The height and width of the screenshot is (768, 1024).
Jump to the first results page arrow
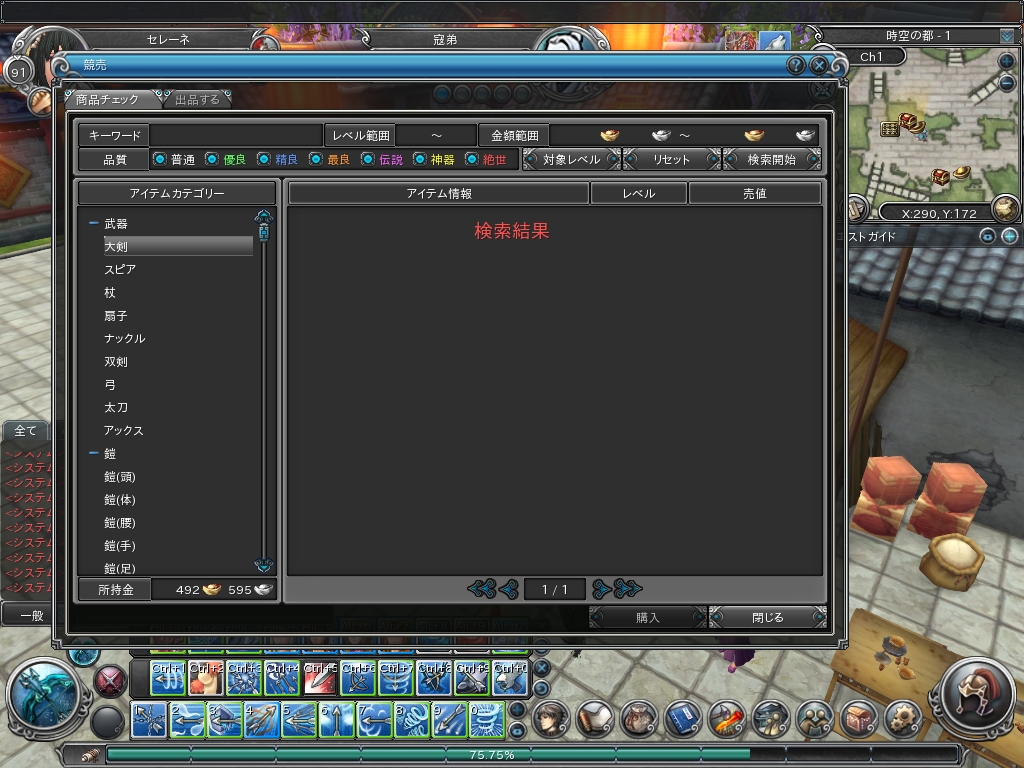click(481, 589)
